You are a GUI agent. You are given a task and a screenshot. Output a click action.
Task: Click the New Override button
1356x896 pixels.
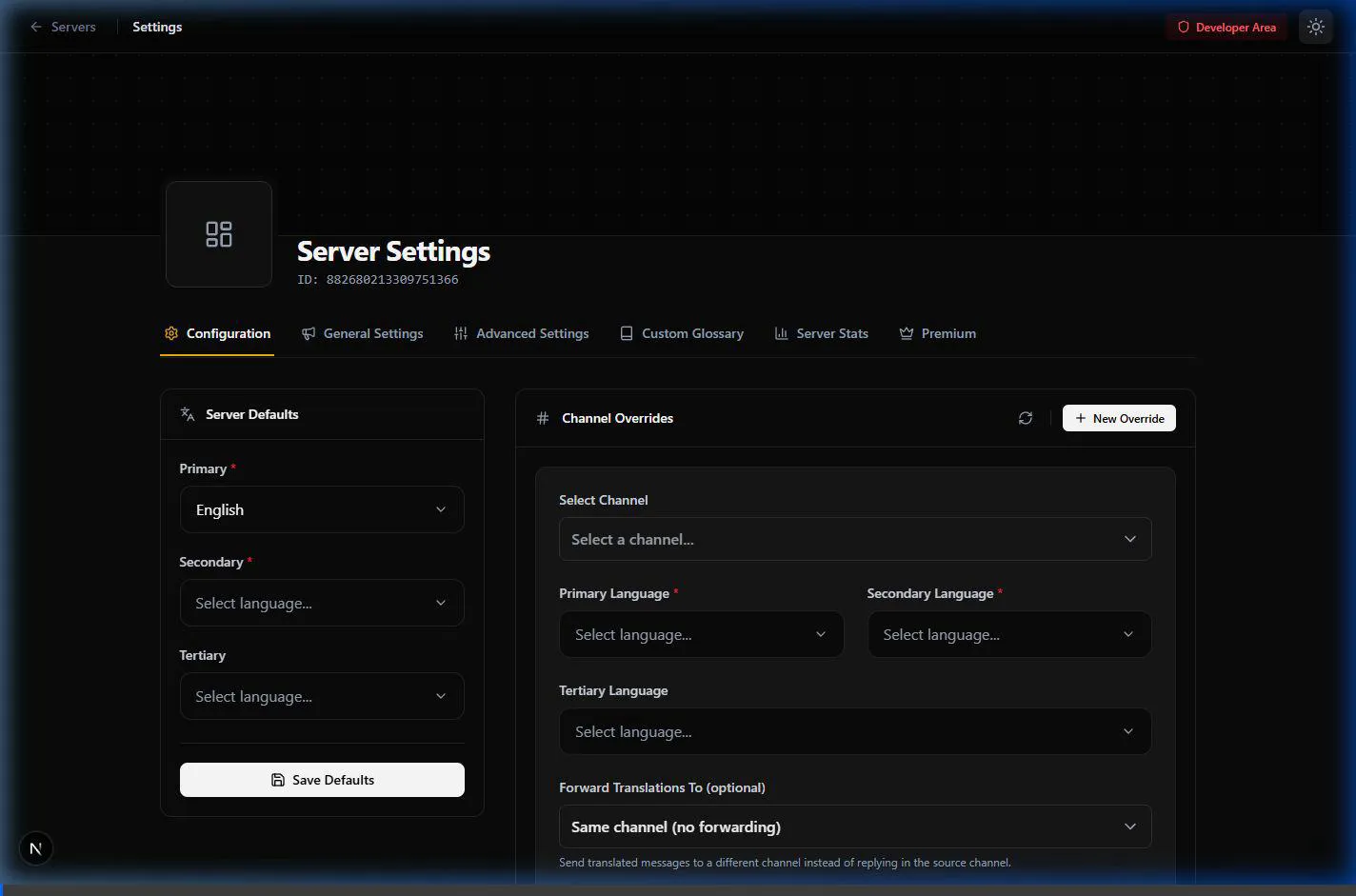click(x=1119, y=418)
